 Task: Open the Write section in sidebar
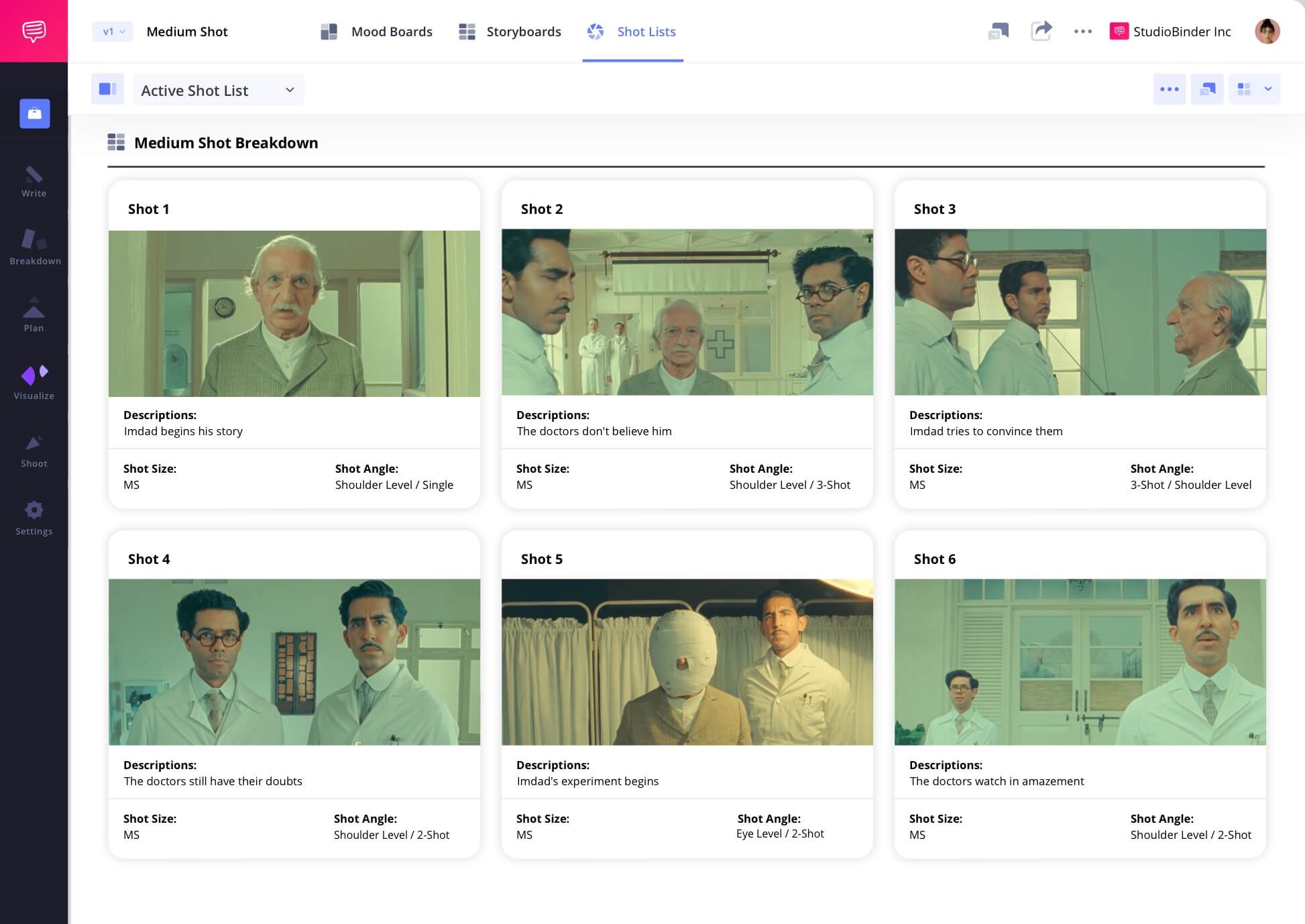pos(34,182)
